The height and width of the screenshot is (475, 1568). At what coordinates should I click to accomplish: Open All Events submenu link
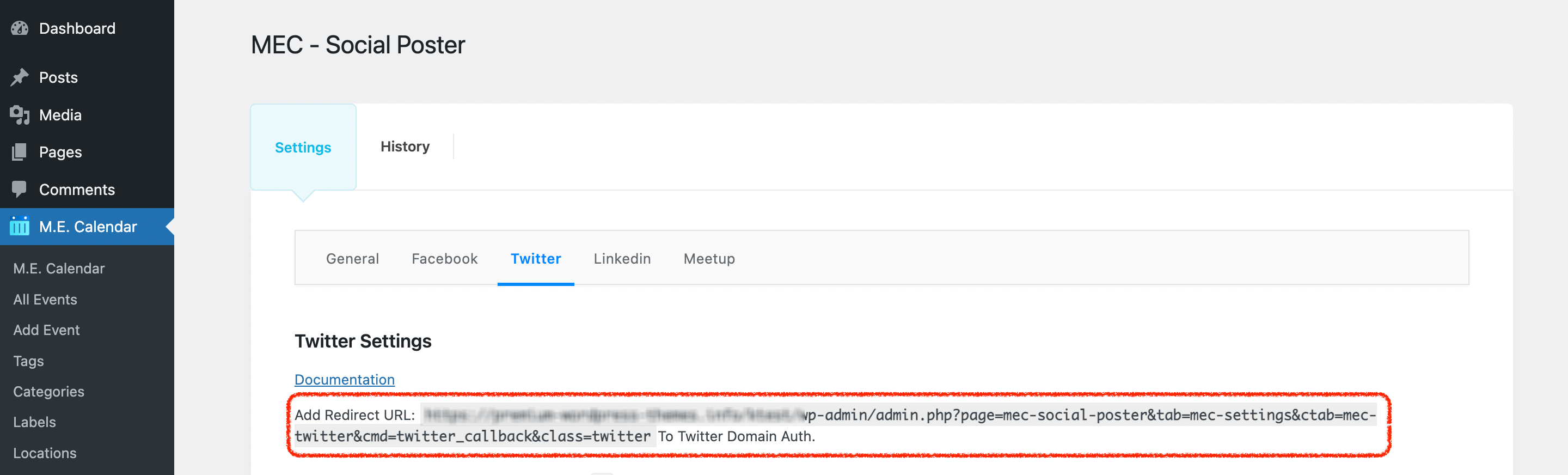click(45, 300)
